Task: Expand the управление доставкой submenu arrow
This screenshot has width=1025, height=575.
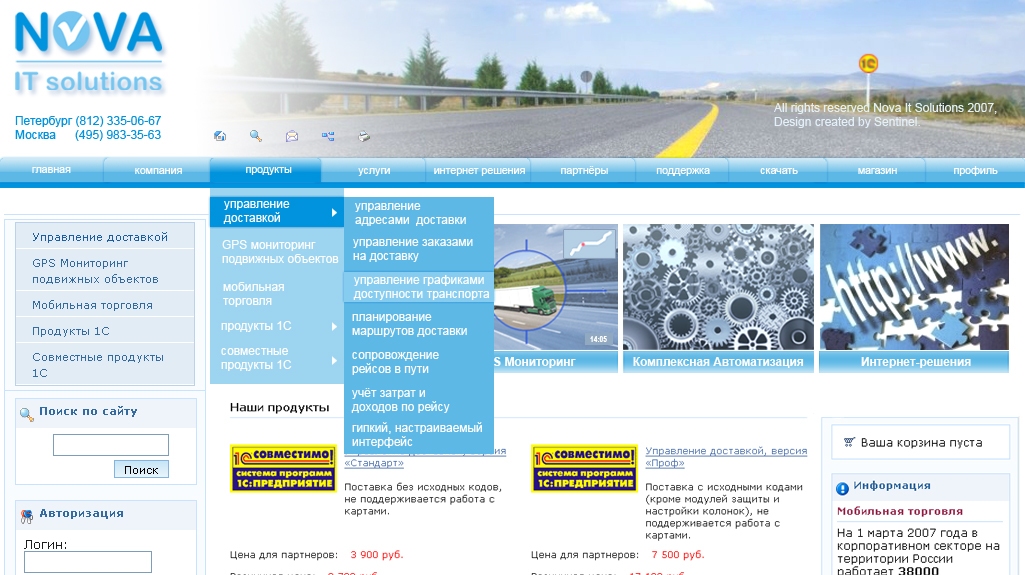Action: (334, 212)
